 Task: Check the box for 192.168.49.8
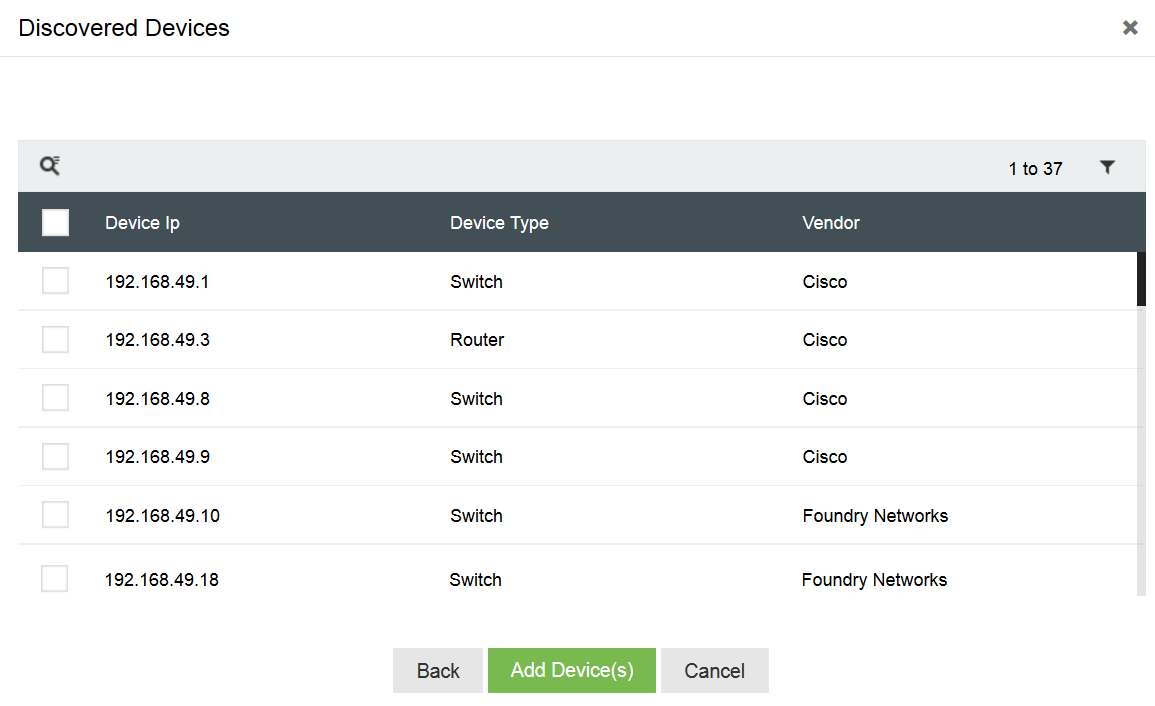point(55,398)
